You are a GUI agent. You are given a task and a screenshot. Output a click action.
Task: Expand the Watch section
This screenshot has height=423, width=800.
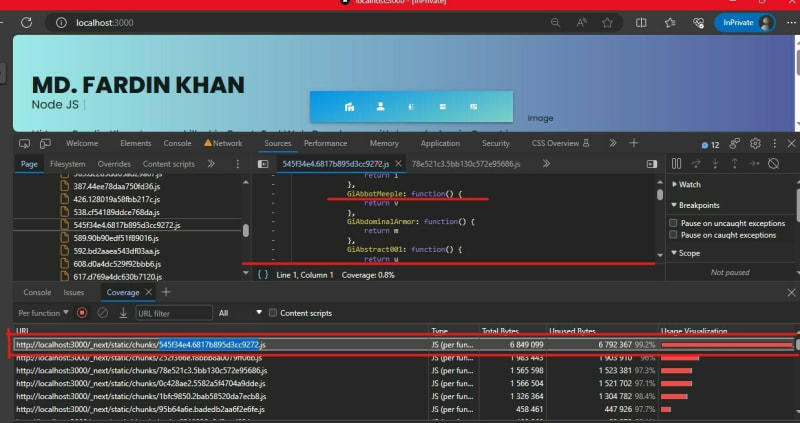click(687, 185)
